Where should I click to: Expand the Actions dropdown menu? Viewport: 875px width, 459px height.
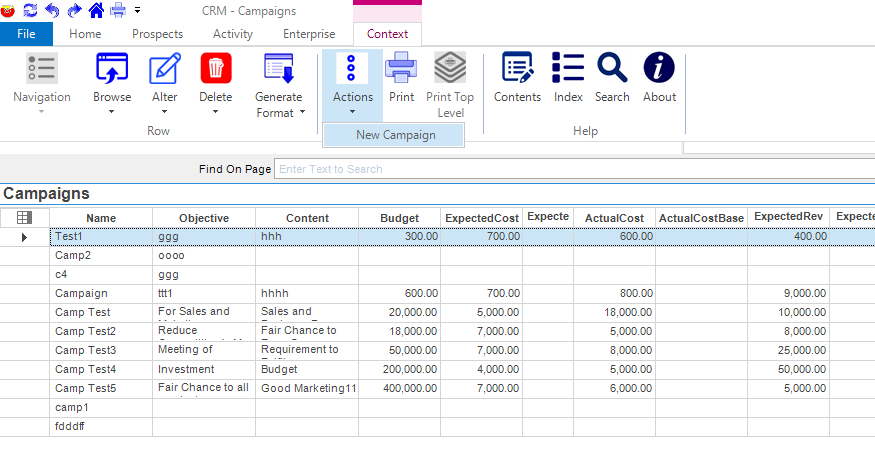click(352, 111)
